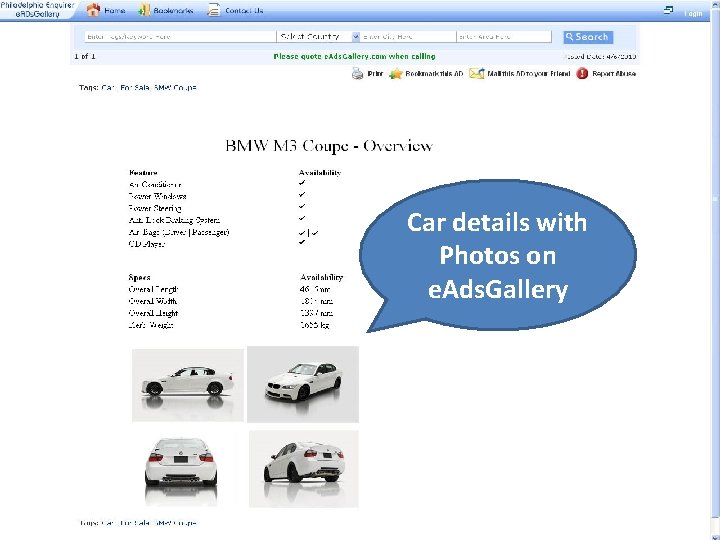720x540 pixels.
Task: Open the front-angle white BMW photo
Action: tap(303, 384)
